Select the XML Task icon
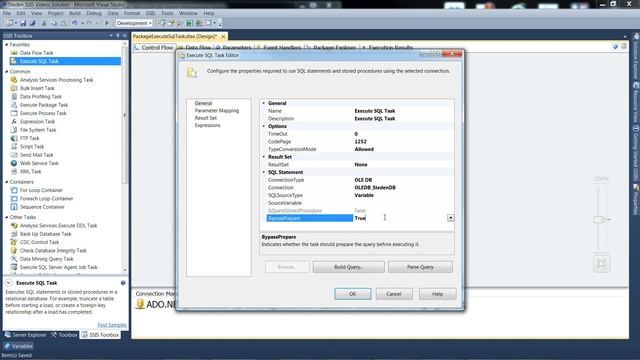This screenshot has height=360, width=640. (x=14, y=171)
